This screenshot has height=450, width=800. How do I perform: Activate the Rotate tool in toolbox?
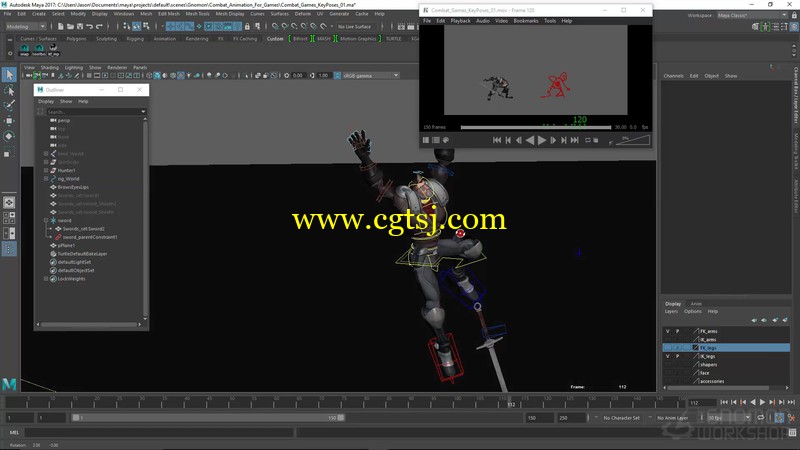(x=9, y=136)
